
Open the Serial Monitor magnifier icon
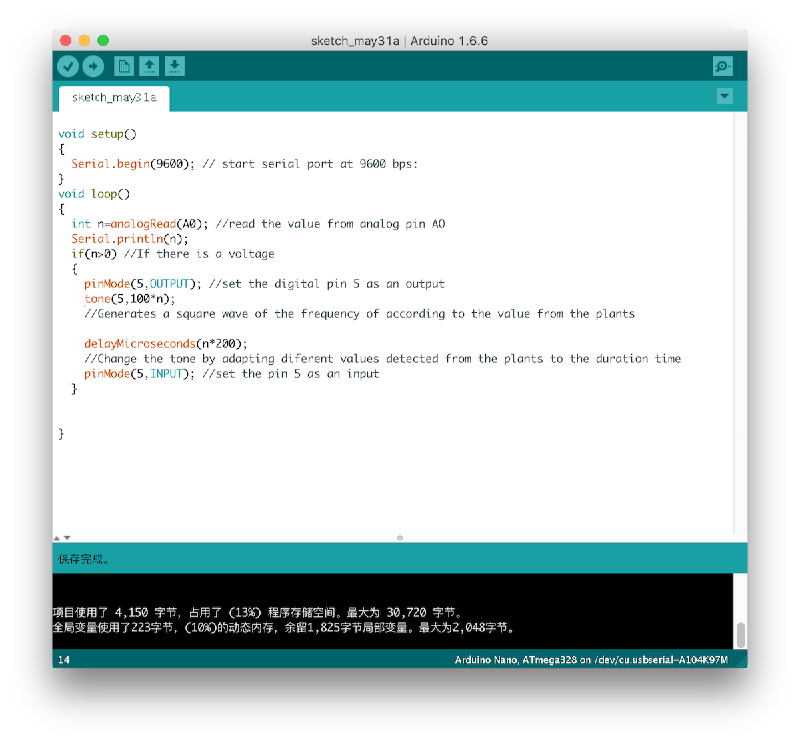coord(722,66)
